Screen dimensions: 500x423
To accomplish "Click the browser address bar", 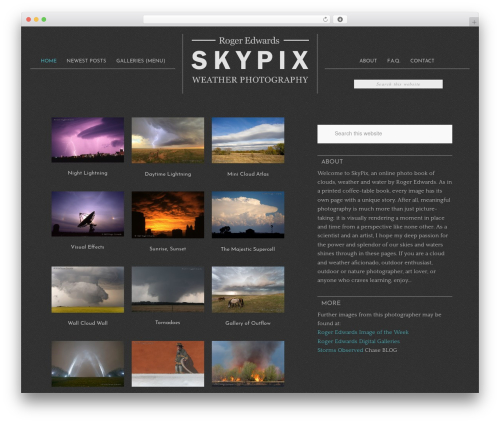I will coord(237,19).
